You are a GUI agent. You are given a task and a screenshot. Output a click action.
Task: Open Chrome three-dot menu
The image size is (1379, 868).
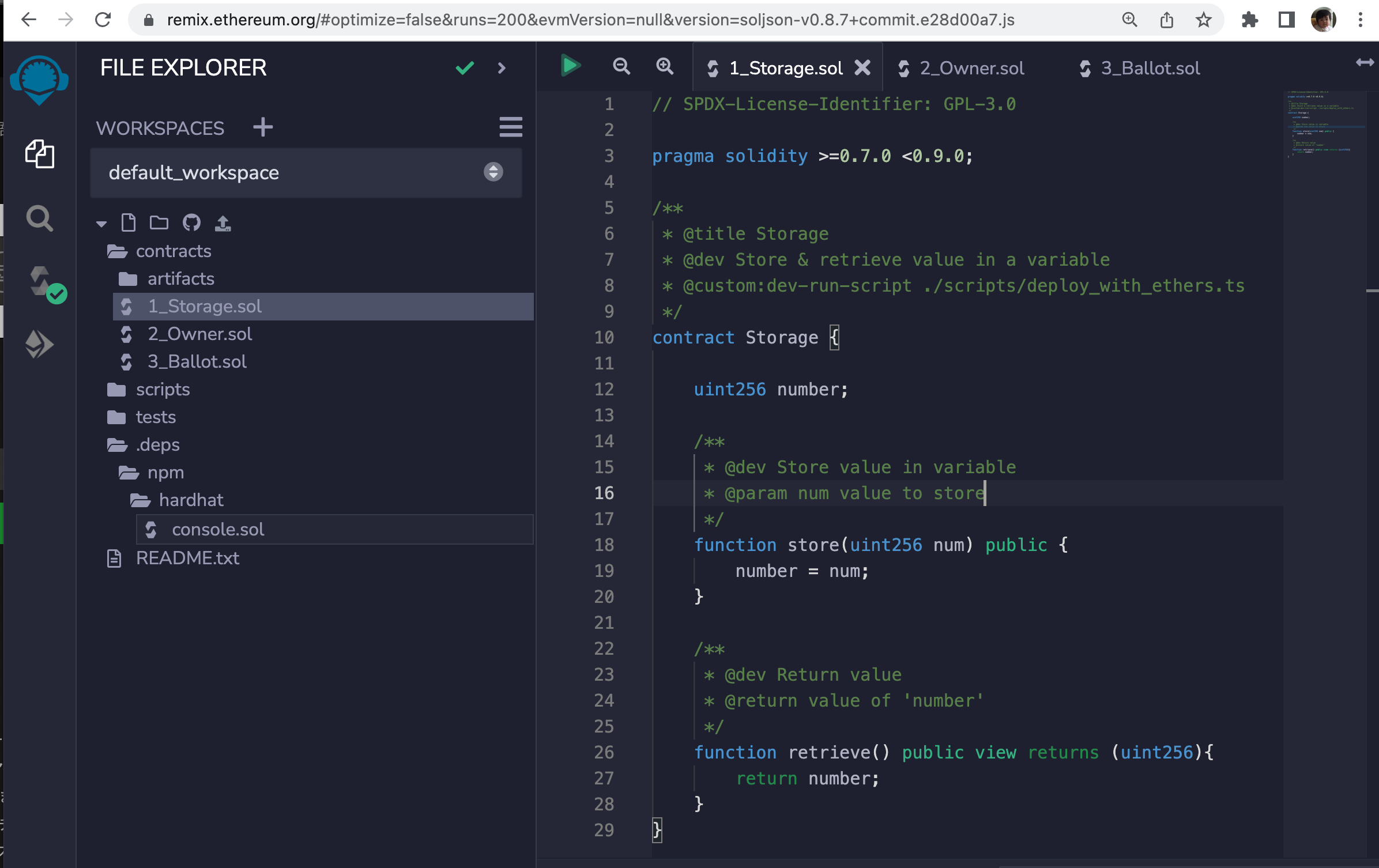point(1360,20)
